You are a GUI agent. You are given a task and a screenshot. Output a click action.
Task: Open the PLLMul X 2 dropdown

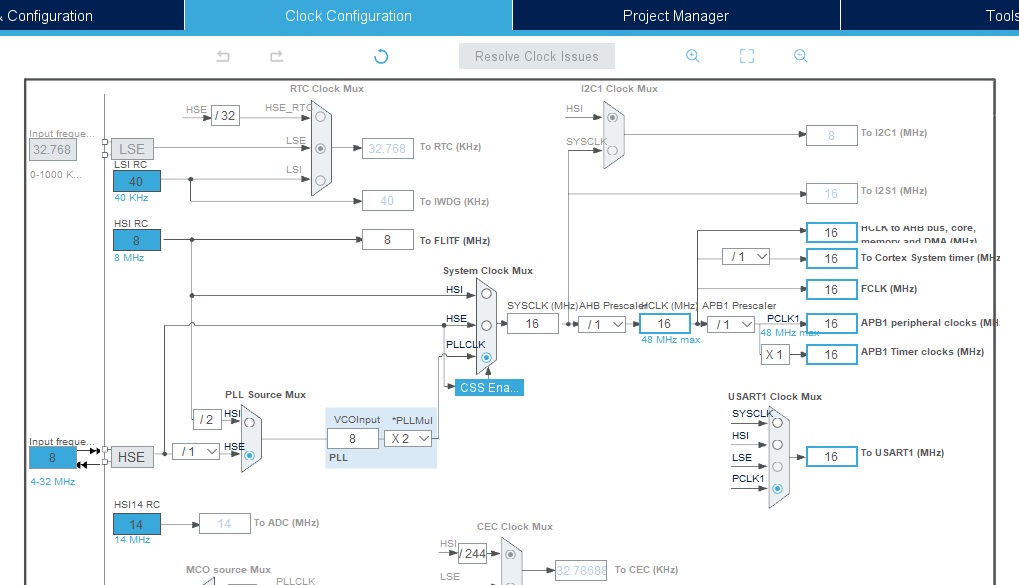[x=410, y=438]
